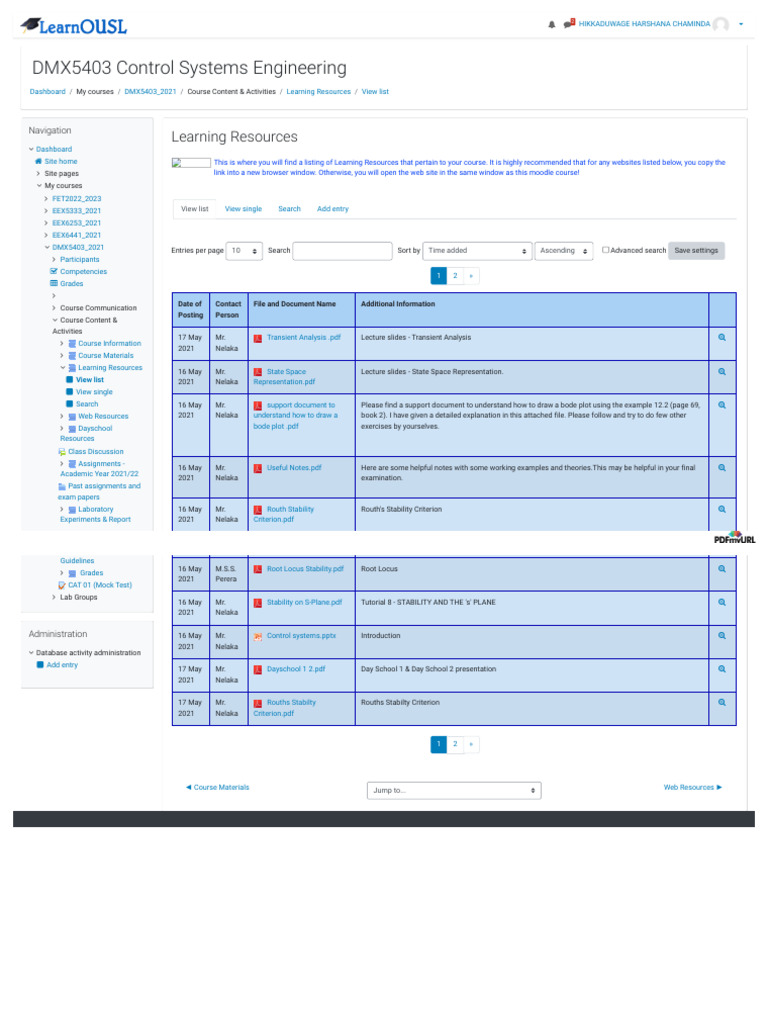768x1024 pixels.
Task: Click the LearnOUSL logo
Action: [x=74, y=26]
